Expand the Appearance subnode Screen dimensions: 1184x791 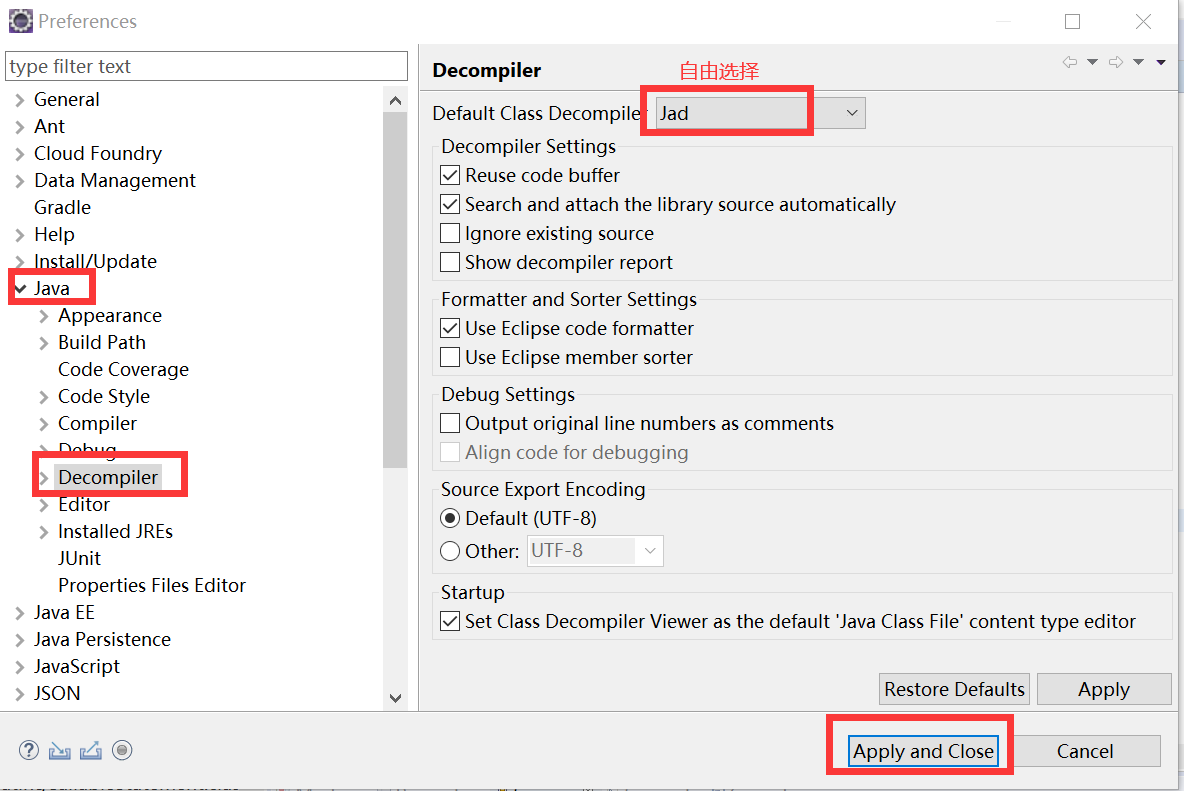click(x=44, y=316)
